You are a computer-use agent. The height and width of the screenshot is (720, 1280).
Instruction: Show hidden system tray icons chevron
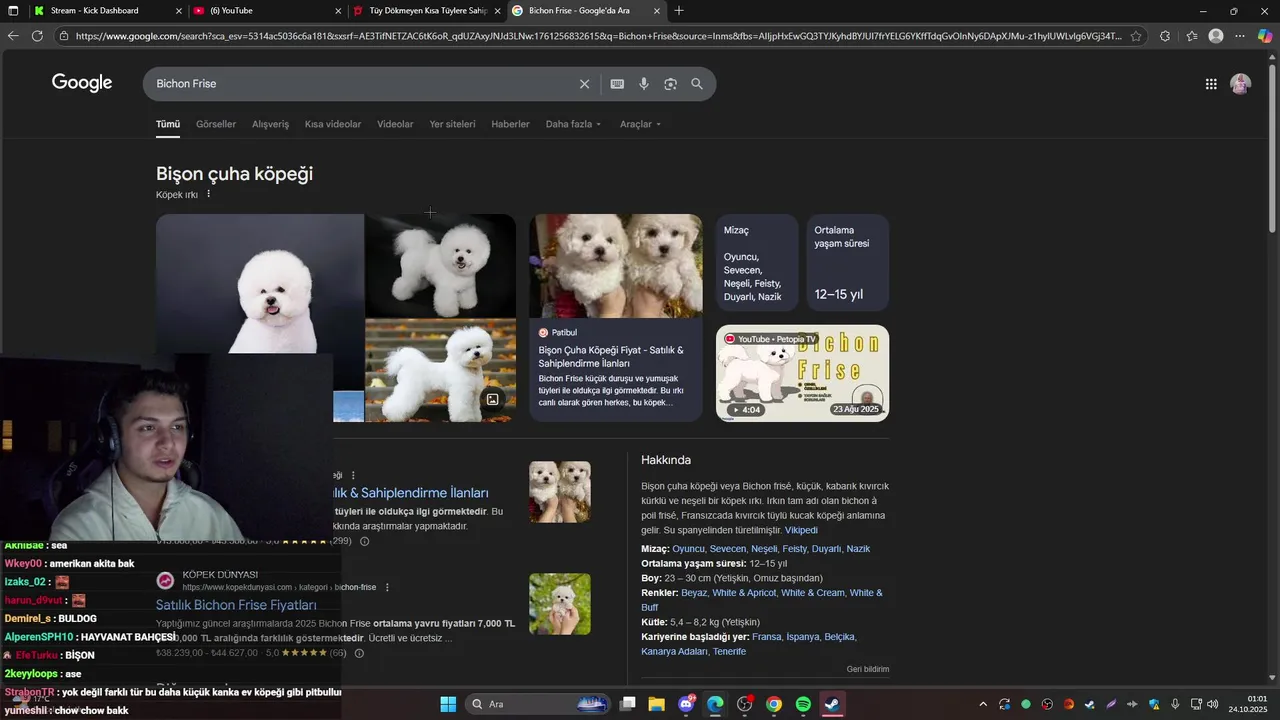[x=983, y=704]
